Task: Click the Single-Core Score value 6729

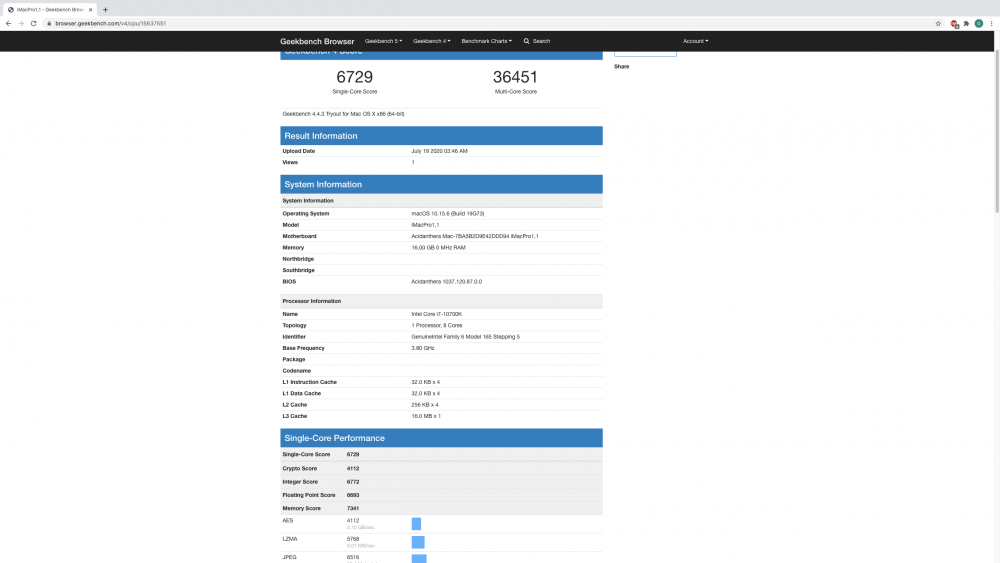Action: coord(355,77)
